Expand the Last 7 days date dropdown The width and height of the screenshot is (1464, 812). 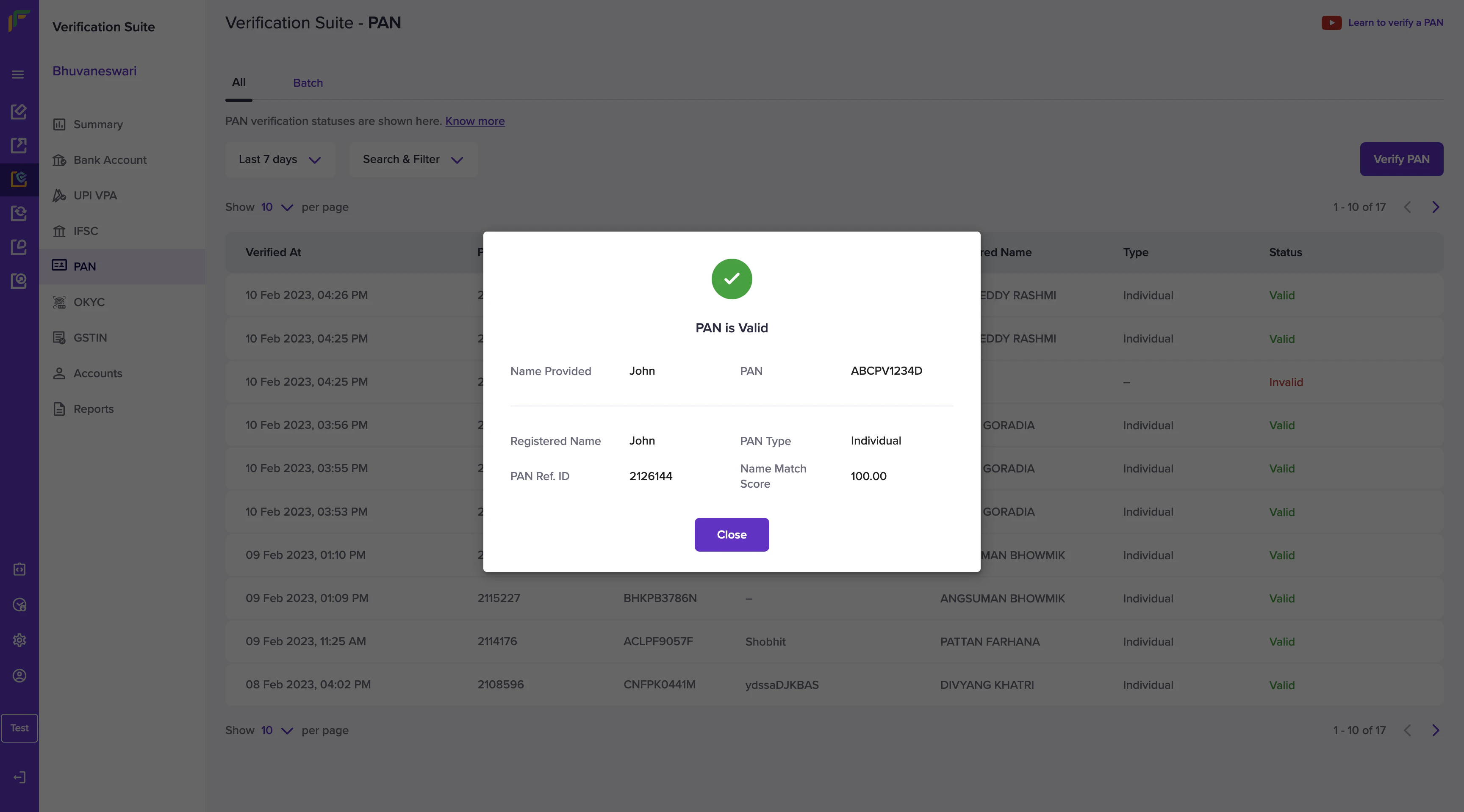point(280,160)
